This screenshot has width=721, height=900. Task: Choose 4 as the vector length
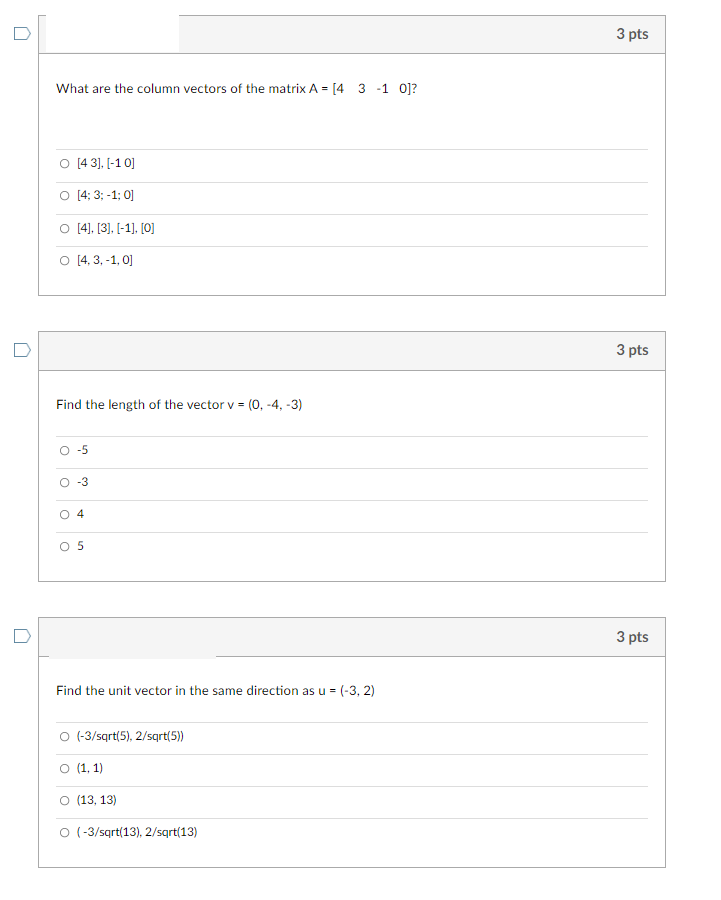coord(65,514)
